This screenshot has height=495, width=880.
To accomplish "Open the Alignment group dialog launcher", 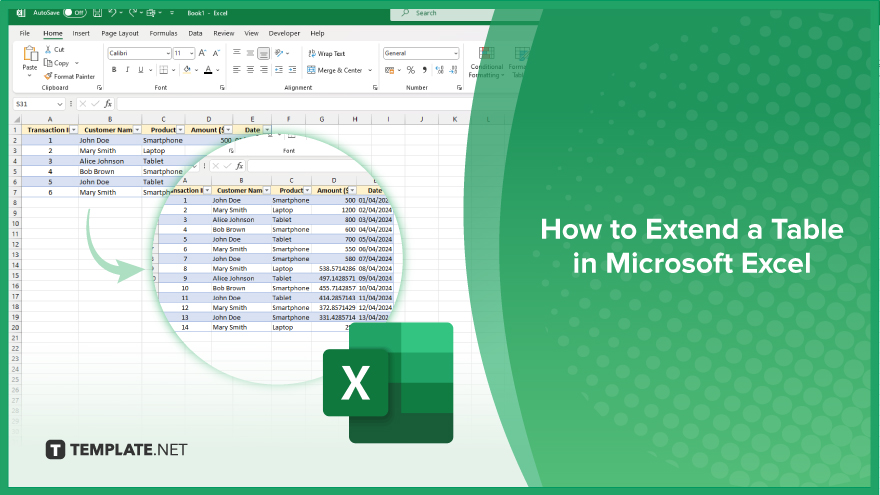I will tap(375, 88).
